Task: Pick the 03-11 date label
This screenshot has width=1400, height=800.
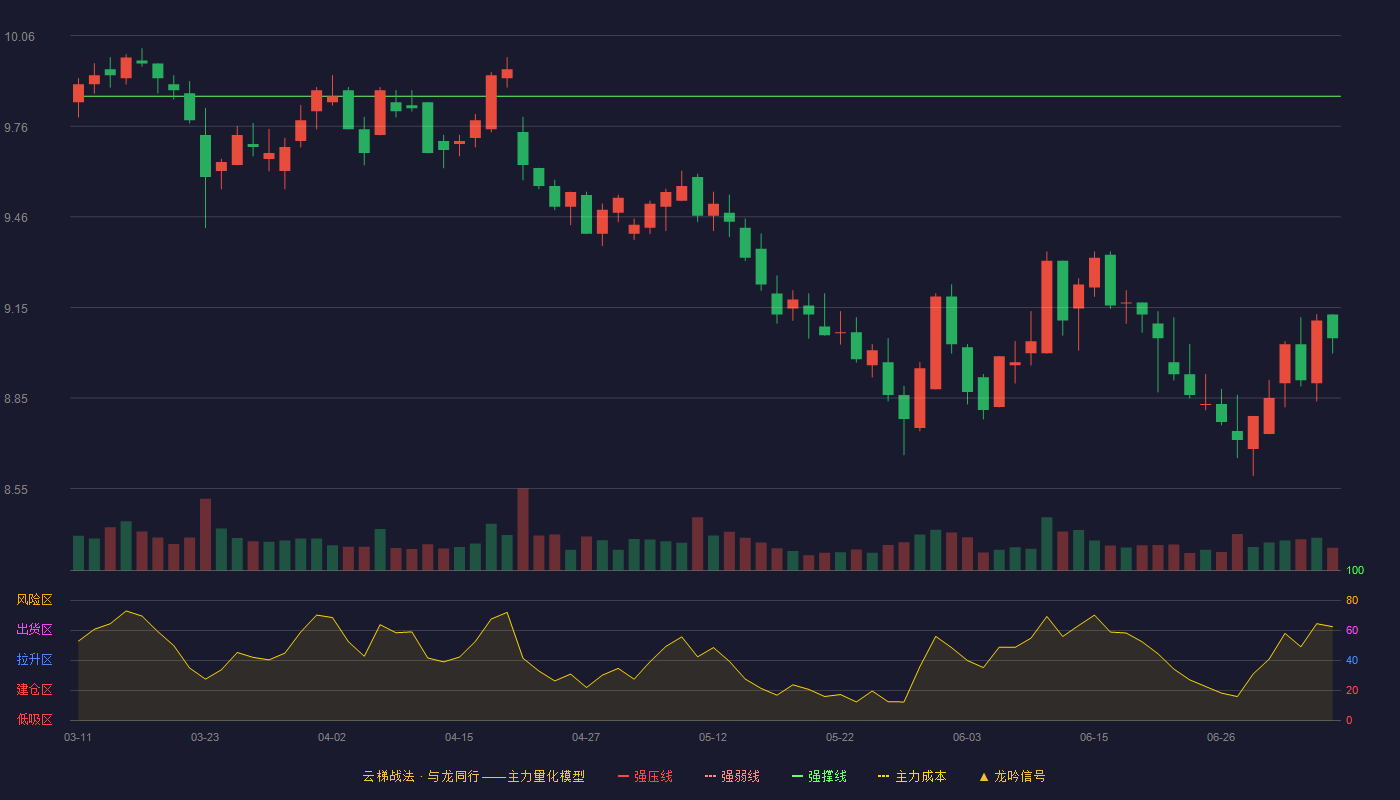Action: point(78,737)
